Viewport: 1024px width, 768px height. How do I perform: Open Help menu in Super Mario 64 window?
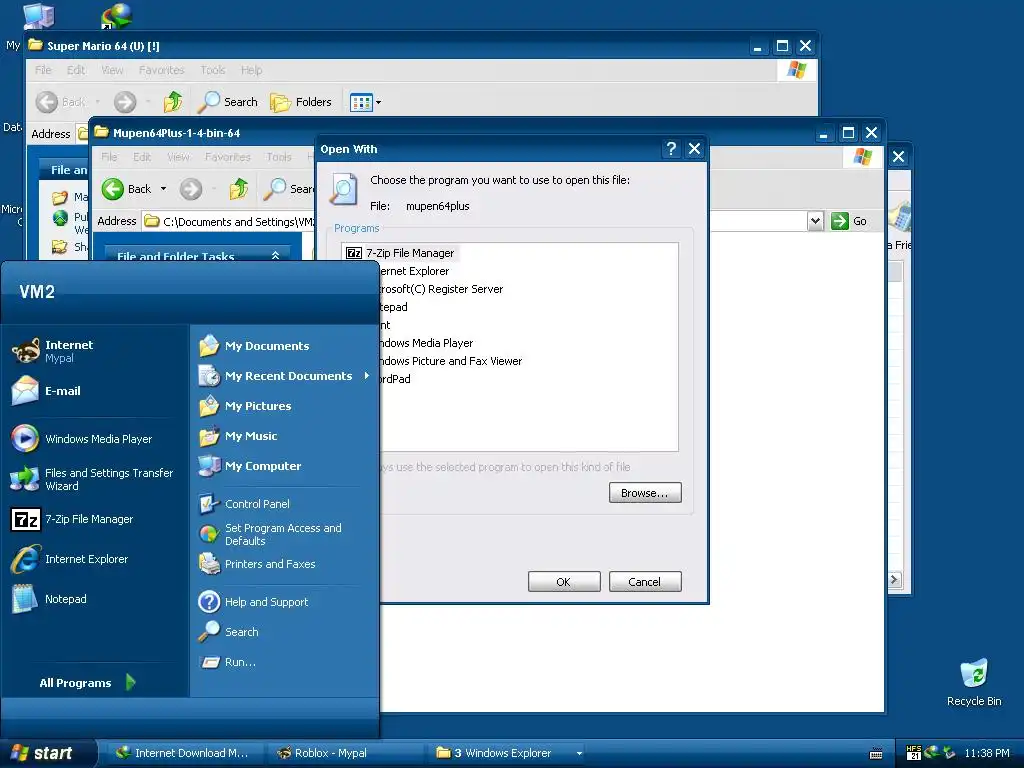pos(251,70)
